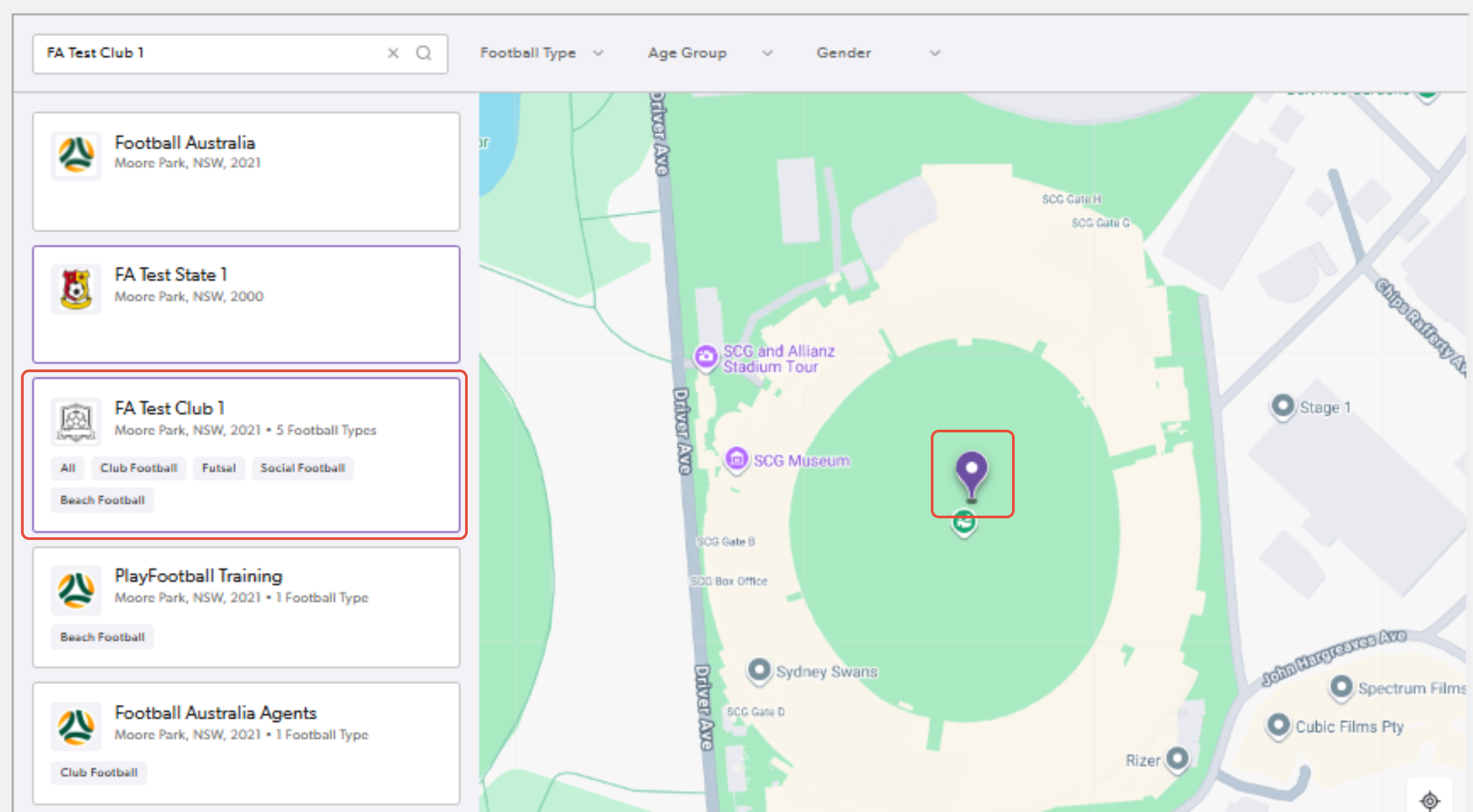The image size is (1473, 812).
Task: Click the Stage 1 map marker
Action: [x=1283, y=407]
